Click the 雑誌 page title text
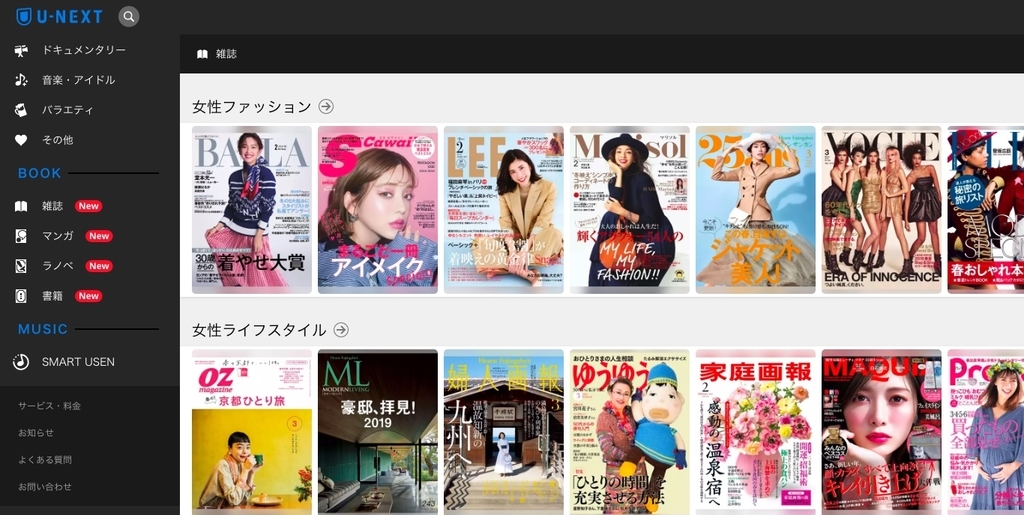Viewport: 1024px width, 515px height. pyautogui.click(x=226, y=54)
